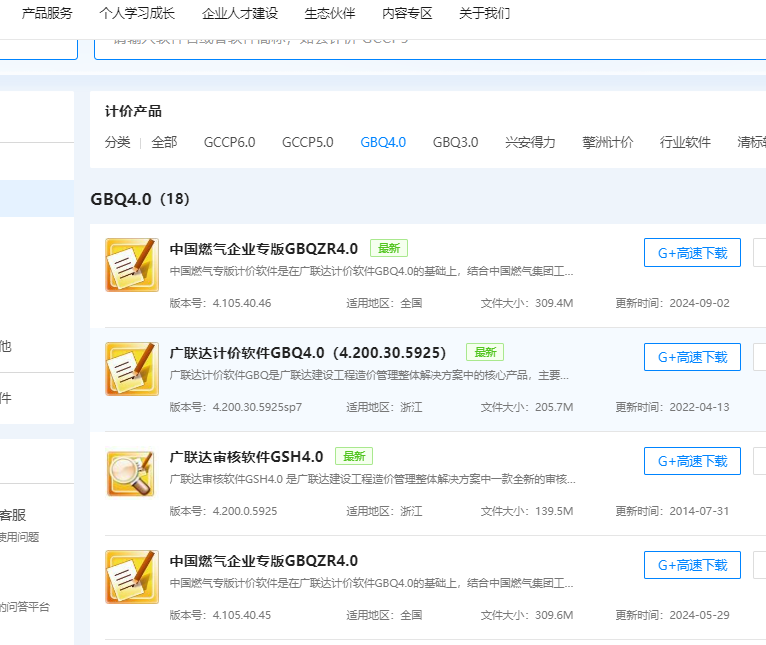Click the description of 广联达审核软件GSH4.0
This screenshot has height=645, width=766.
pyautogui.click(x=373, y=479)
